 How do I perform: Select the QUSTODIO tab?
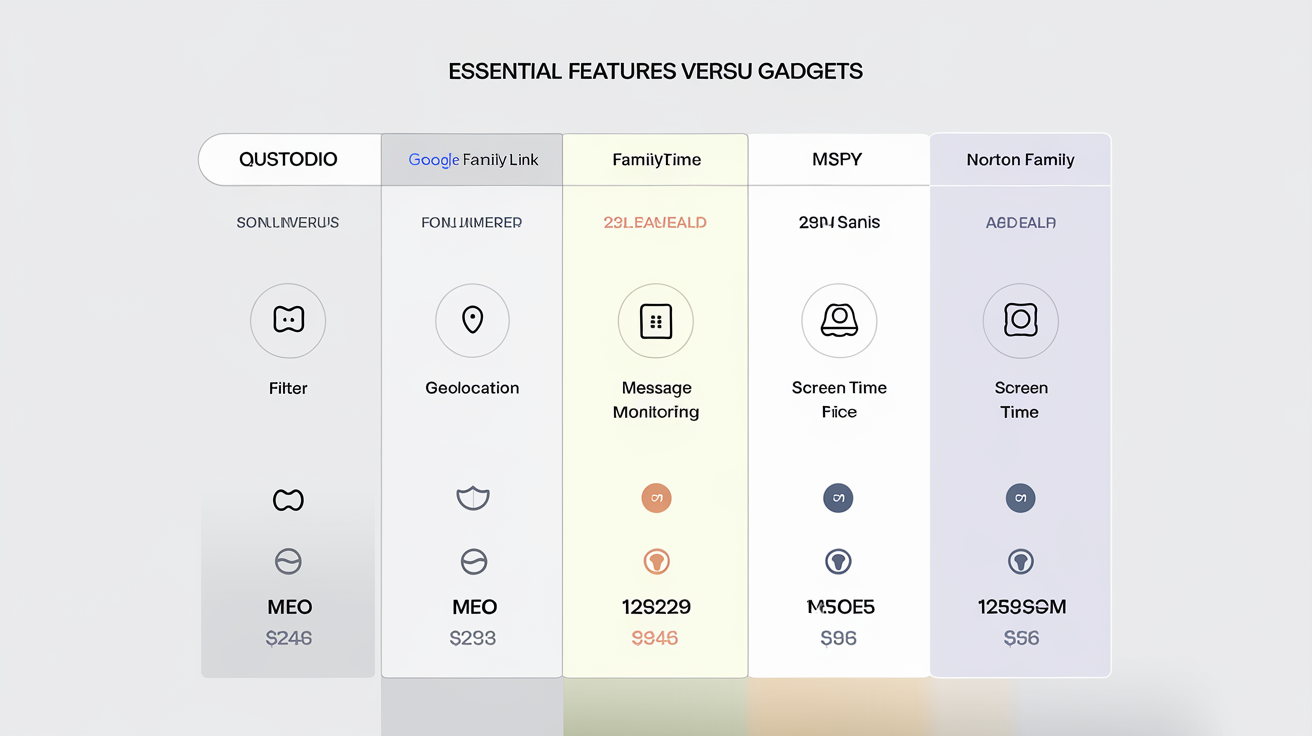[289, 159]
